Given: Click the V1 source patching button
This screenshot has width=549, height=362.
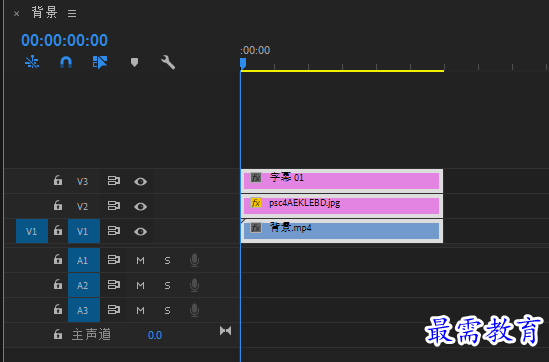Looking at the screenshot, I should (x=32, y=231).
